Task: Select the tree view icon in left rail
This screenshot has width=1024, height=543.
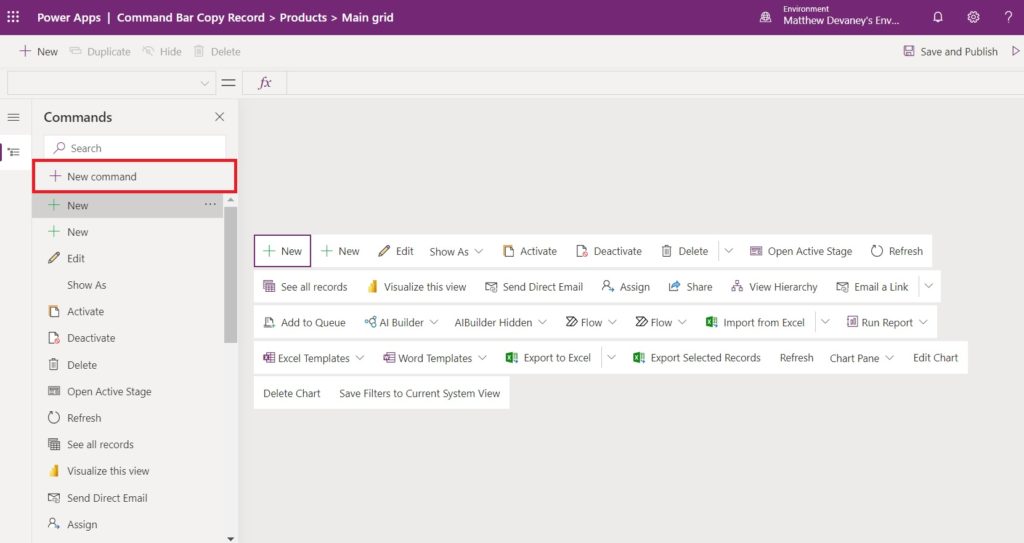Action: point(14,152)
